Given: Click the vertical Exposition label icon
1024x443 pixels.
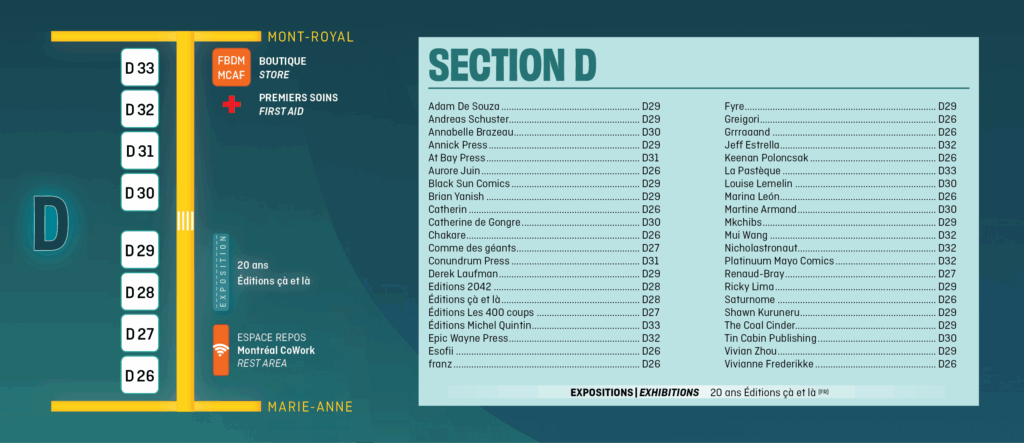Looking at the screenshot, I should pos(222,271).
